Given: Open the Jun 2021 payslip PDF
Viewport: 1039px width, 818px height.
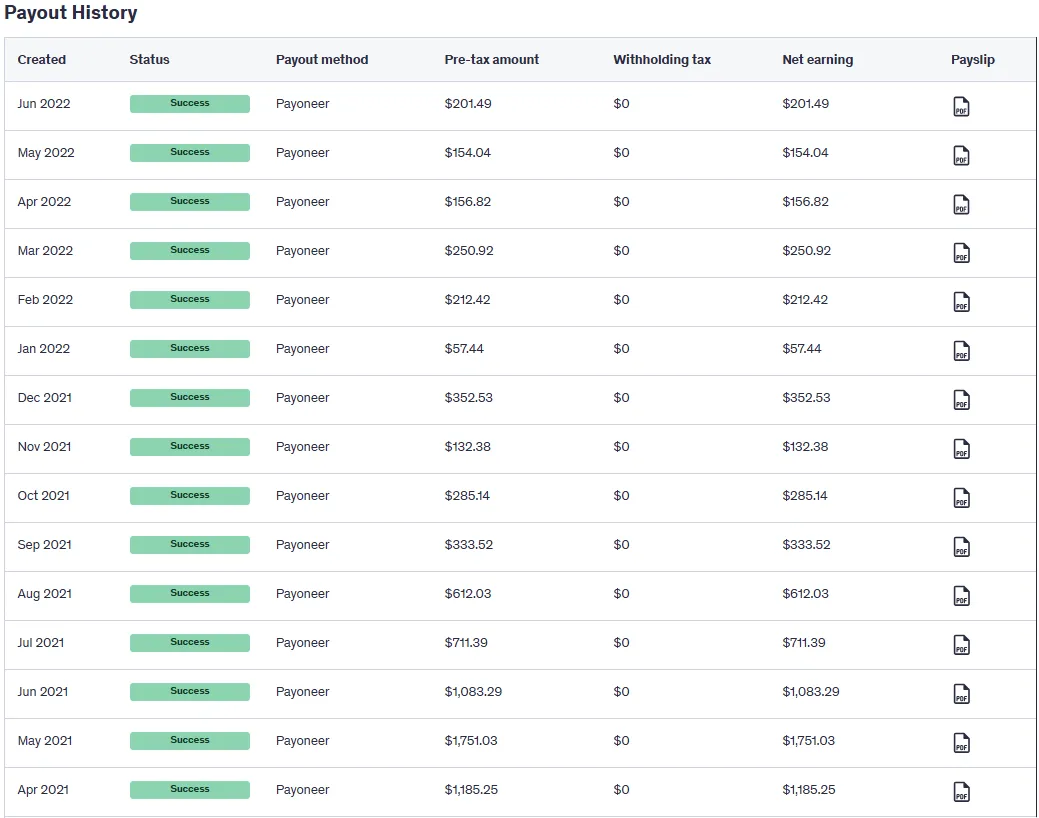Looking at the screenshot, I should pos(961,695).
